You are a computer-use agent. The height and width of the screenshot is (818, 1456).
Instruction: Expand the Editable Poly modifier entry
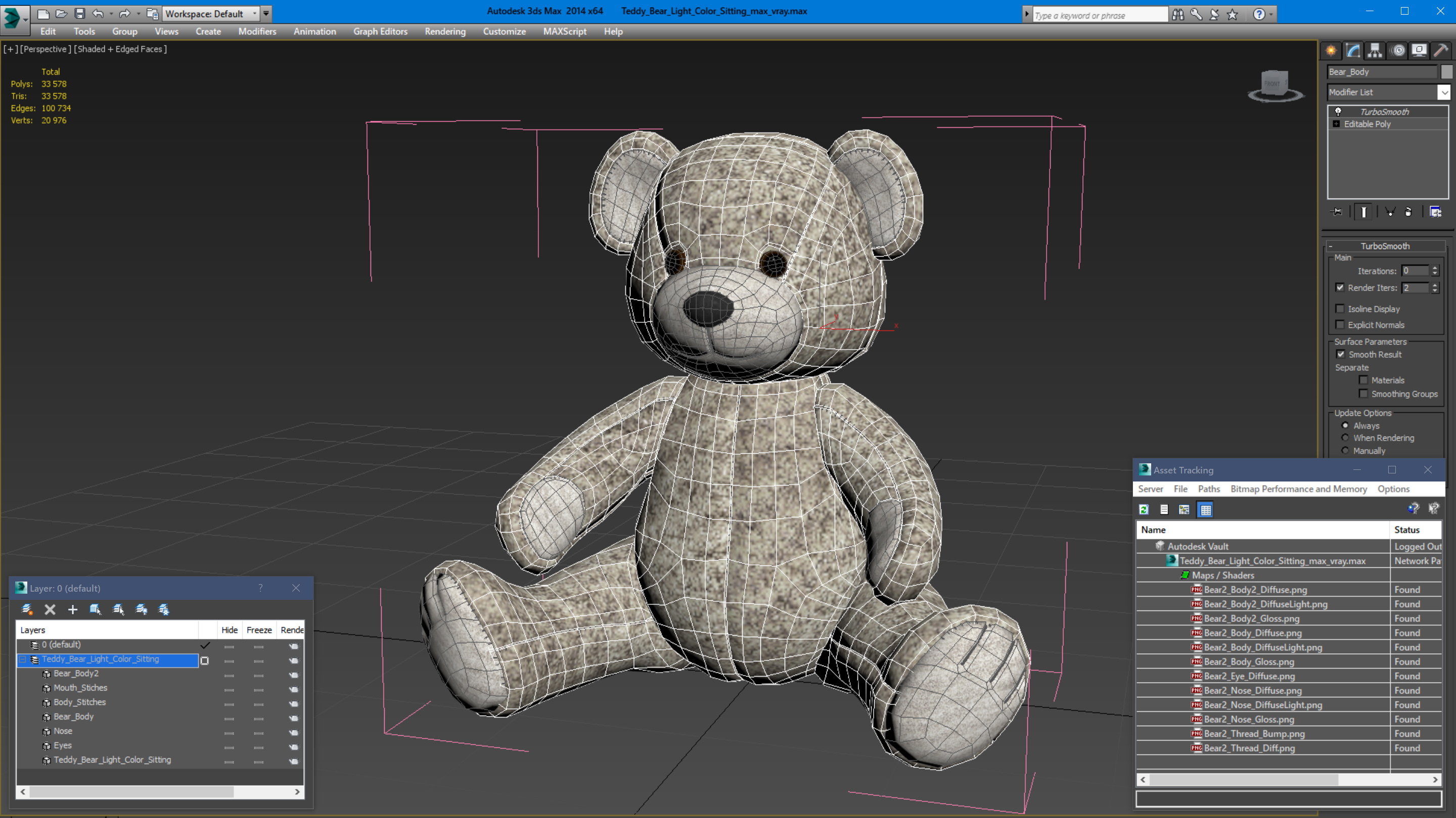tap(1336, 124)
